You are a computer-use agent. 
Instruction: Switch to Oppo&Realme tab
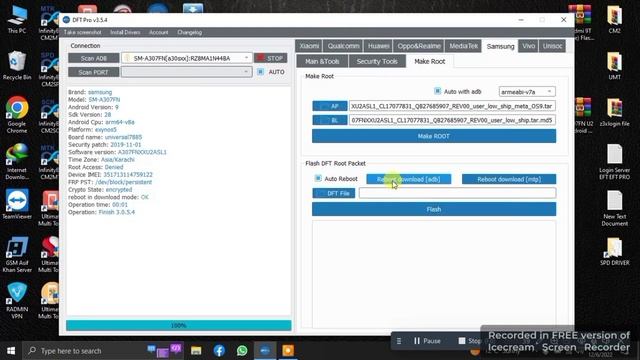tap(419, 46)
